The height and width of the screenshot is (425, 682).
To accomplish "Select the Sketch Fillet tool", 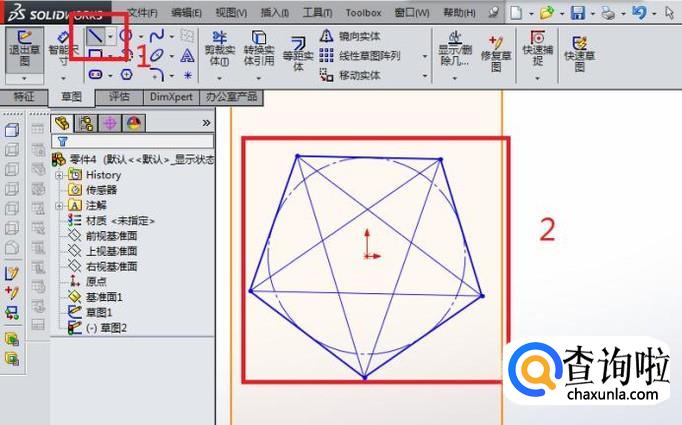I will pos(157,75).
